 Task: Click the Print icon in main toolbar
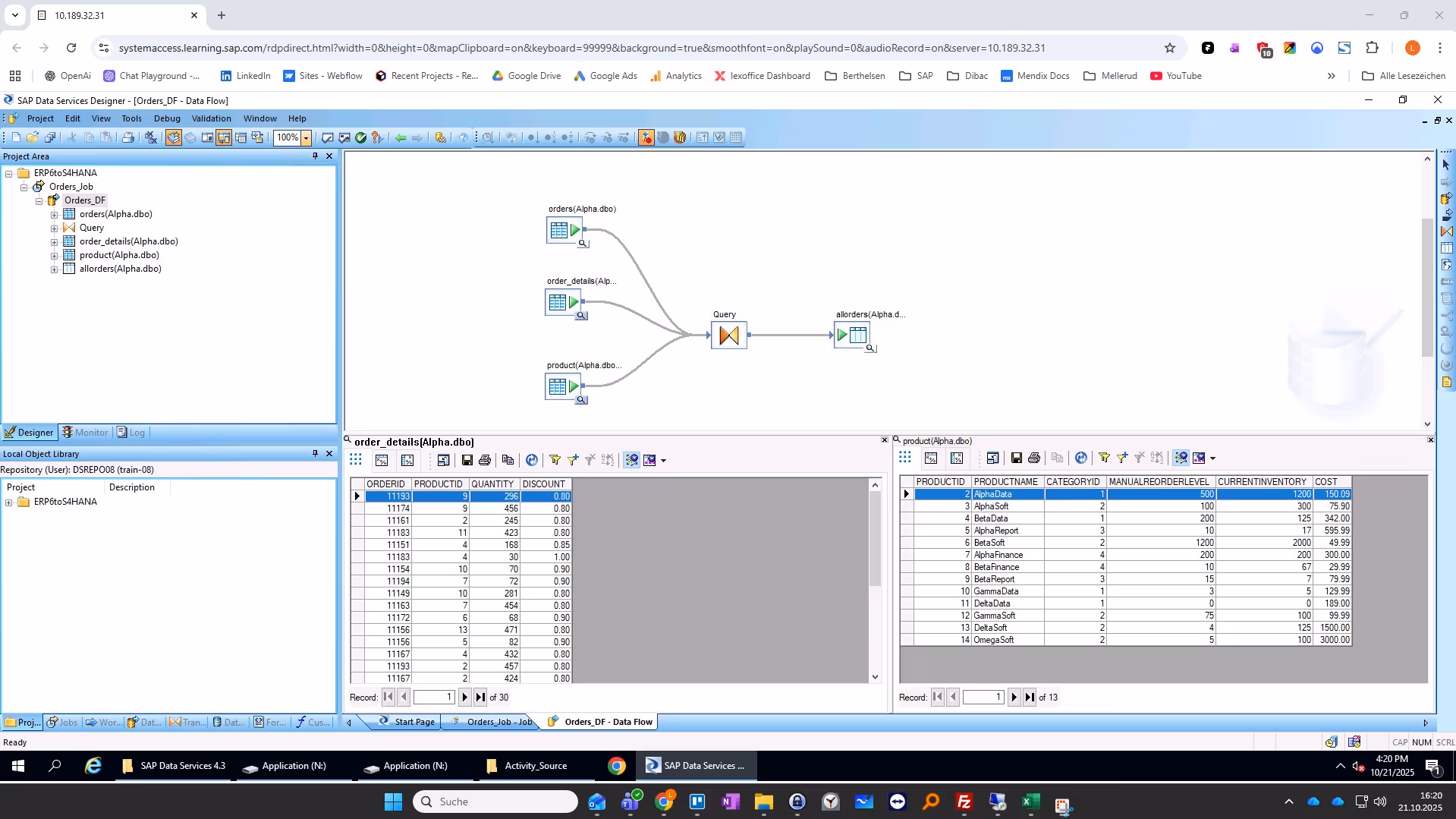pos(128,137)
